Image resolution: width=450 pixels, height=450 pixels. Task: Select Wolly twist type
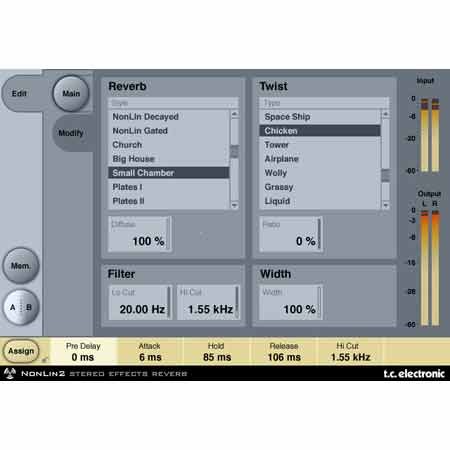coord(320,173)
